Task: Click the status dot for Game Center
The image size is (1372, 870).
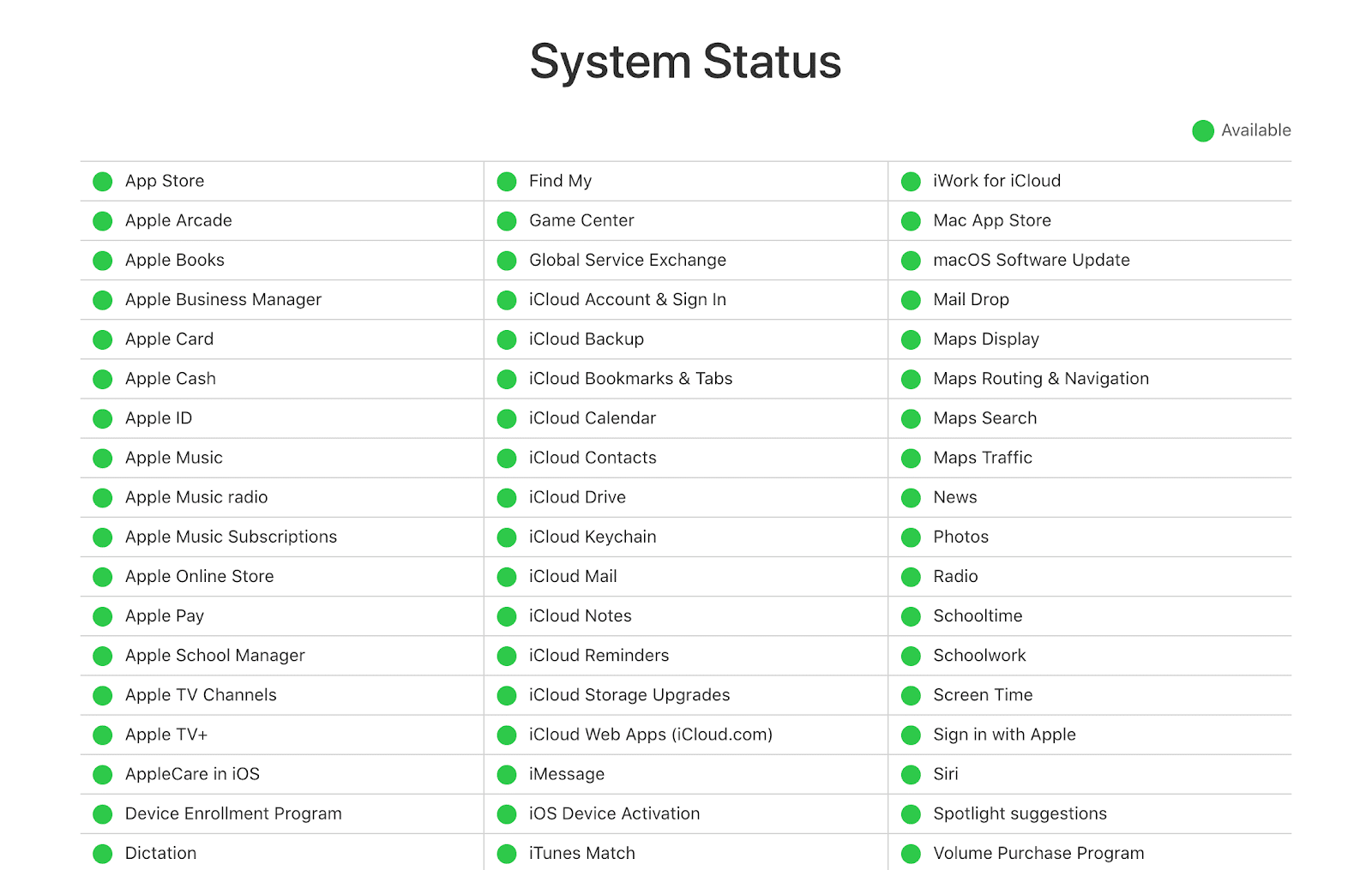Action: [507, 221]
